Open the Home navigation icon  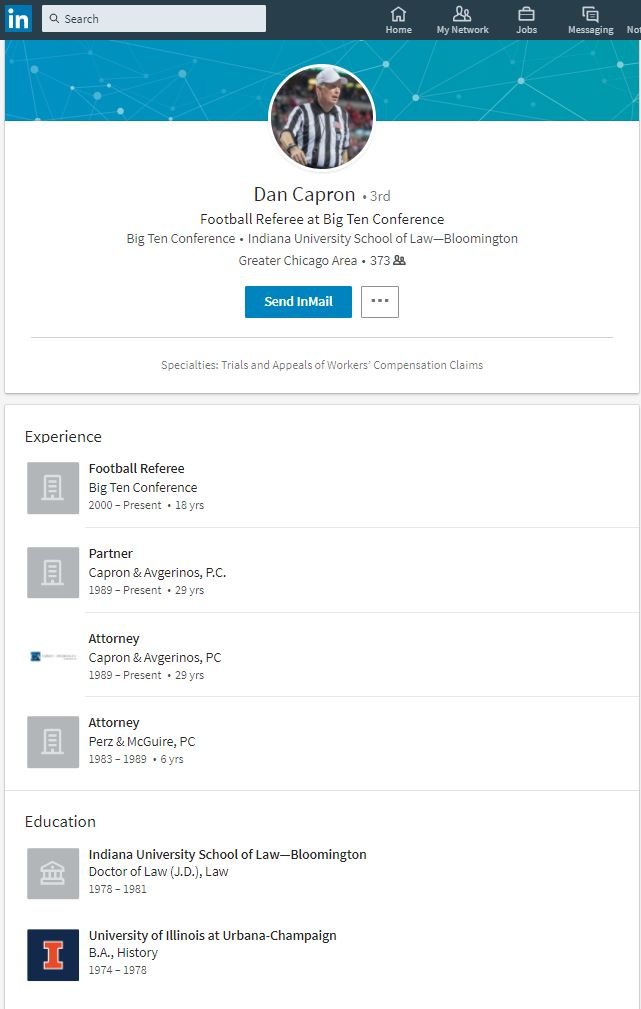tap(398, 14)
